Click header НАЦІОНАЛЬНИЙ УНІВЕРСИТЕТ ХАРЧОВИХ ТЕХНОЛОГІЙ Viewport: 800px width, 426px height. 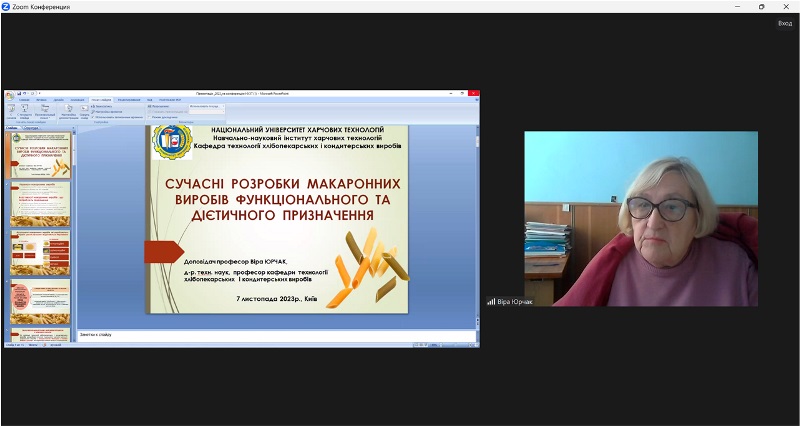[297, 130]
